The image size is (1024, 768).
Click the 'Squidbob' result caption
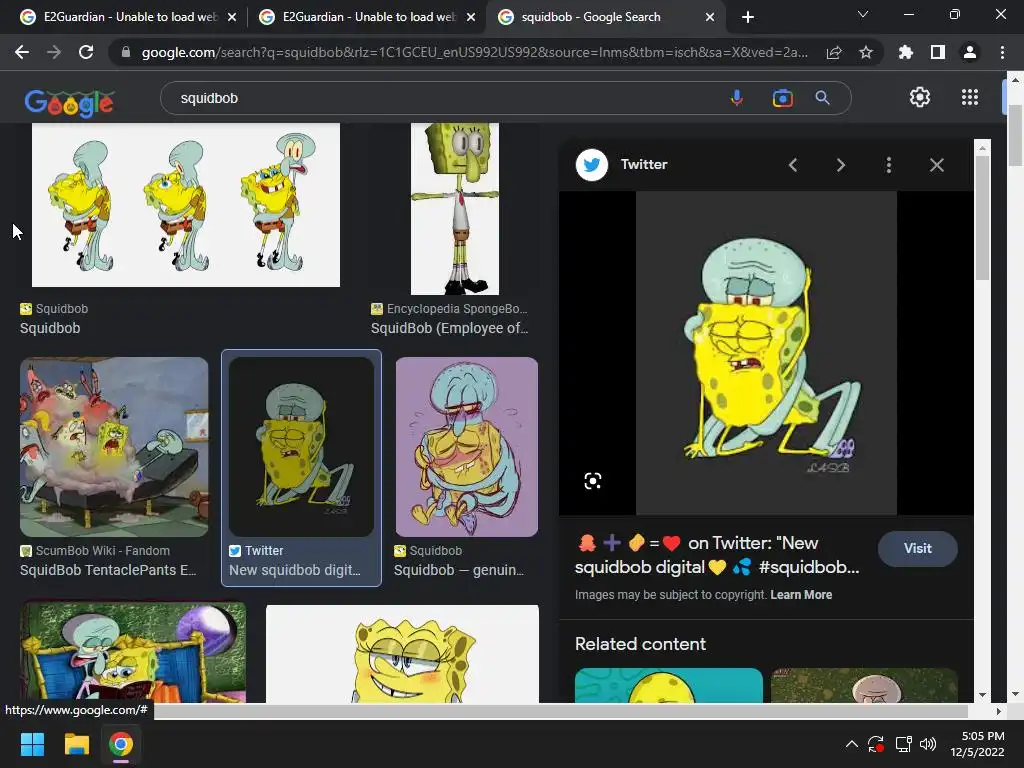click(x=50, y=328)
